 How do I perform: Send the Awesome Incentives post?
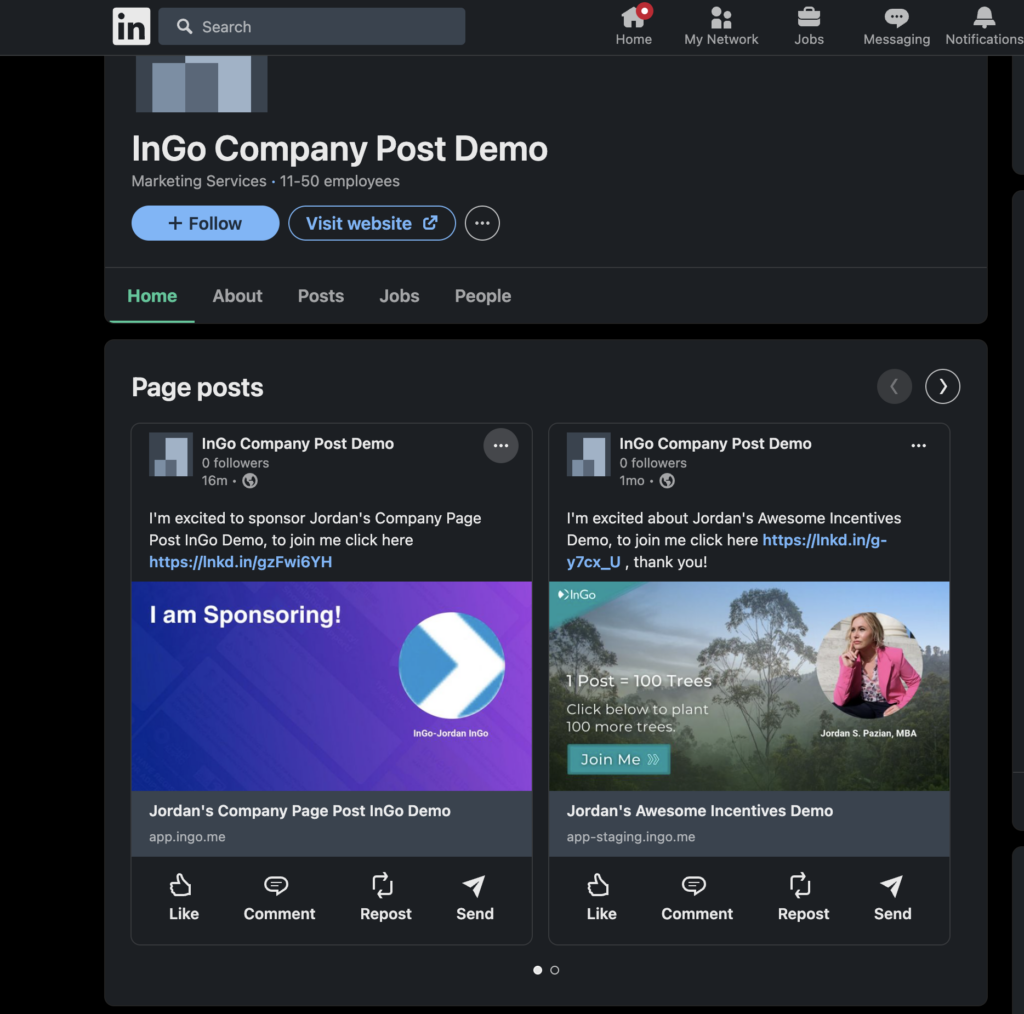click(x=892, y=898)
